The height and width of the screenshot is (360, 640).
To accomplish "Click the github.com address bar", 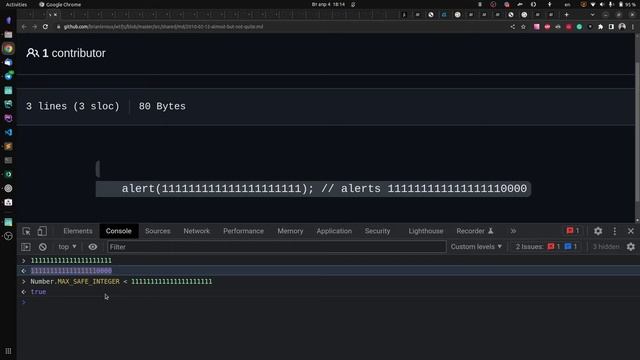I will coord(282,27).
